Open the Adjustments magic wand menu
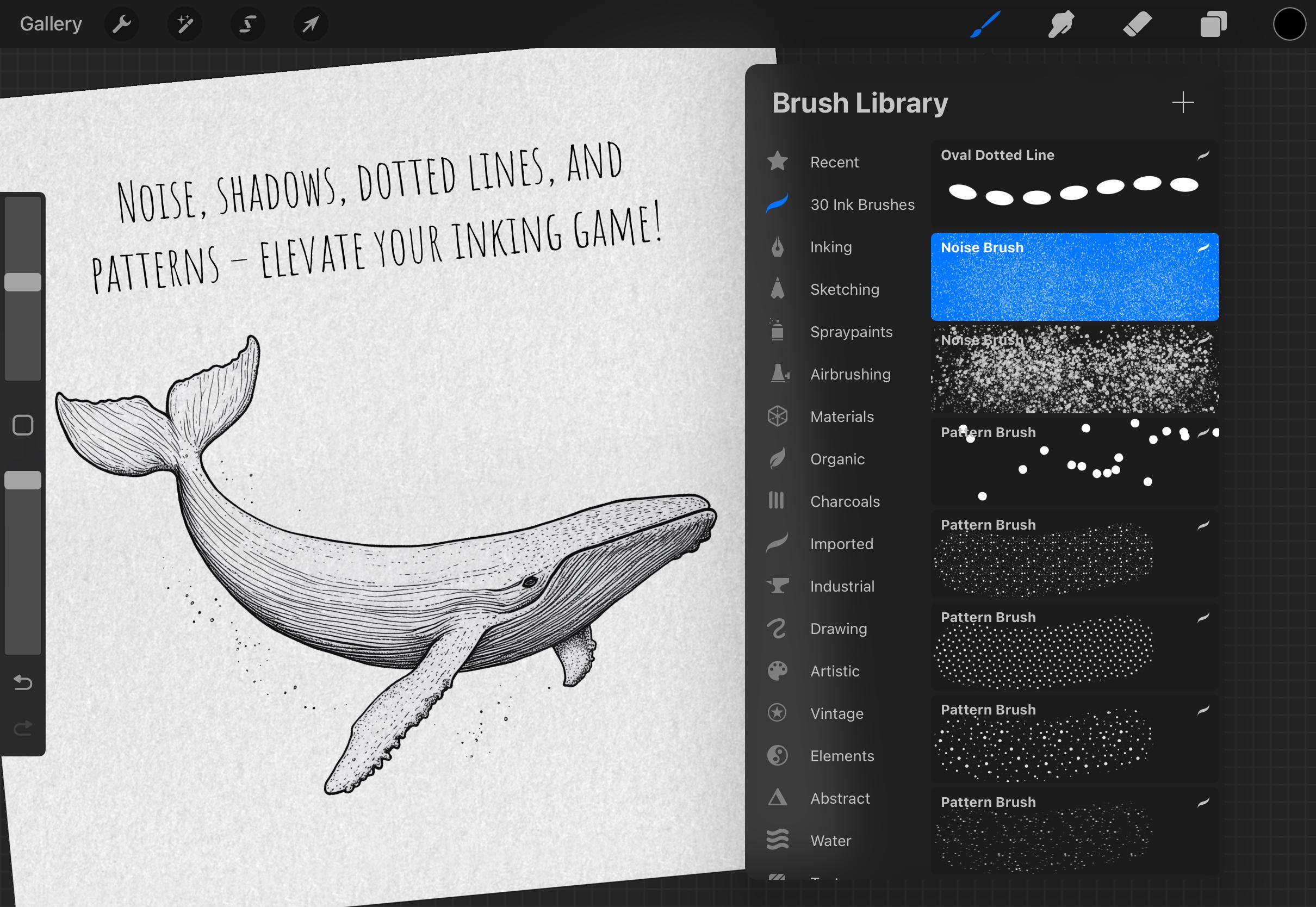Image resolution: width=1316 pixels, height=907 pixels. [185, 24]
